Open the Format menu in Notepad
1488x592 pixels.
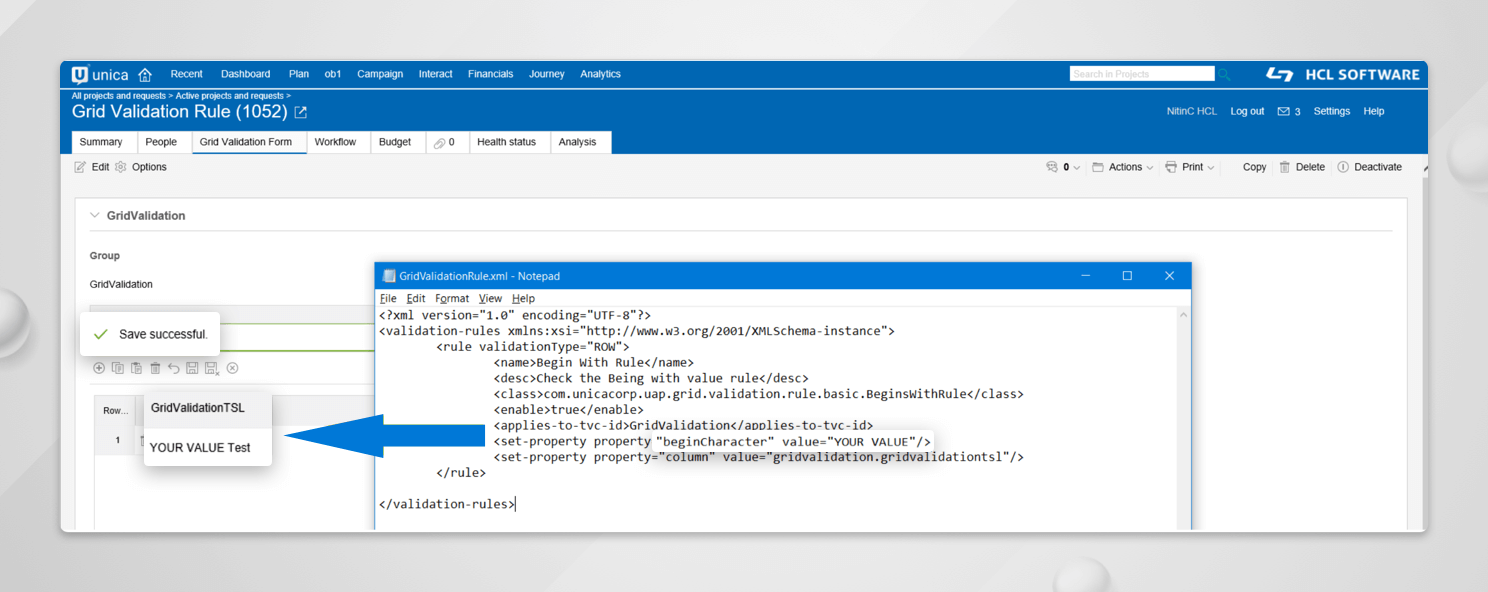pyautogui.click(x=452, y=298)
